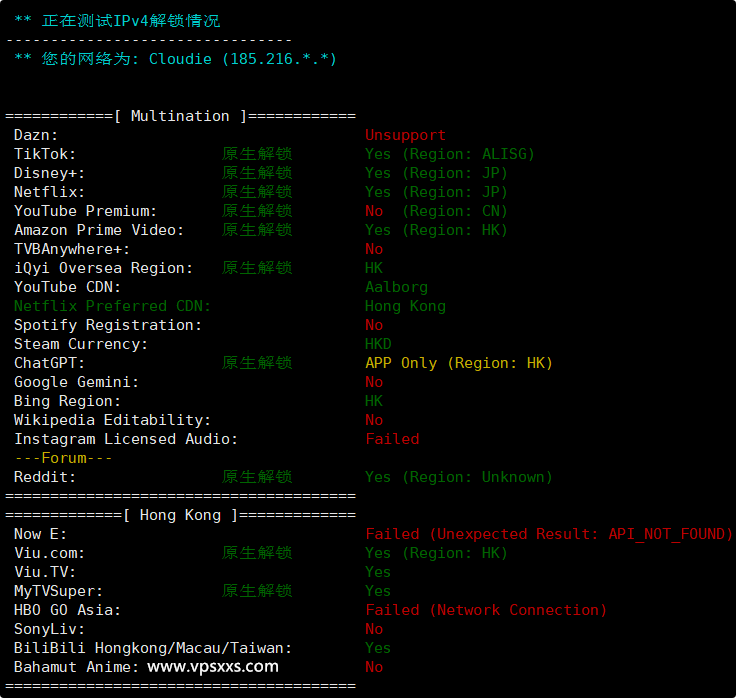736x698 pixels.
Task: Click the red 'Unsupport' result for Dazn
Action: pyautogui.click(x=405, y=135)
